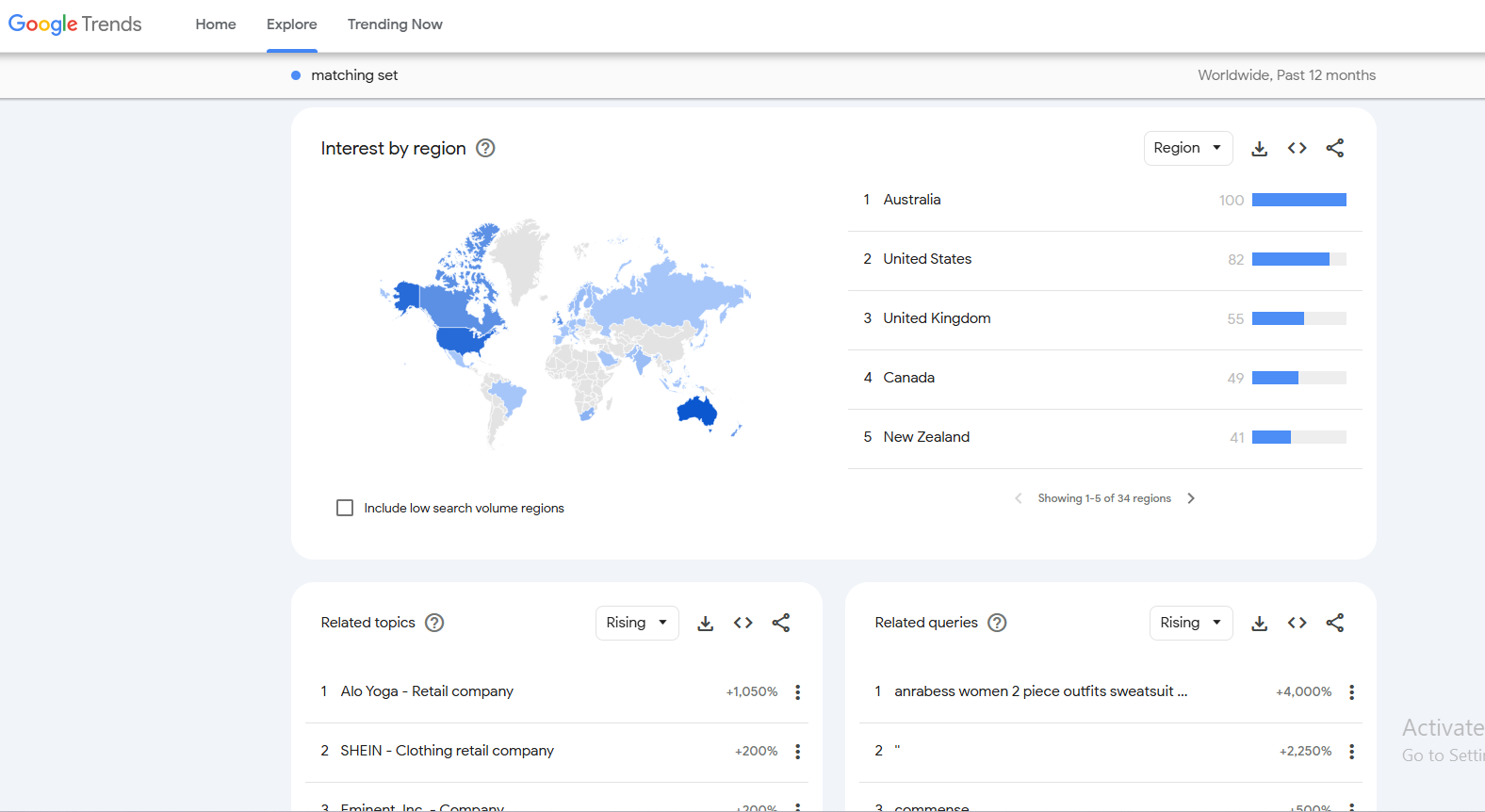Screen dimensions: 1485x812
Task: Click Australia interest bar at 100
Action: tap(1298, 200)
